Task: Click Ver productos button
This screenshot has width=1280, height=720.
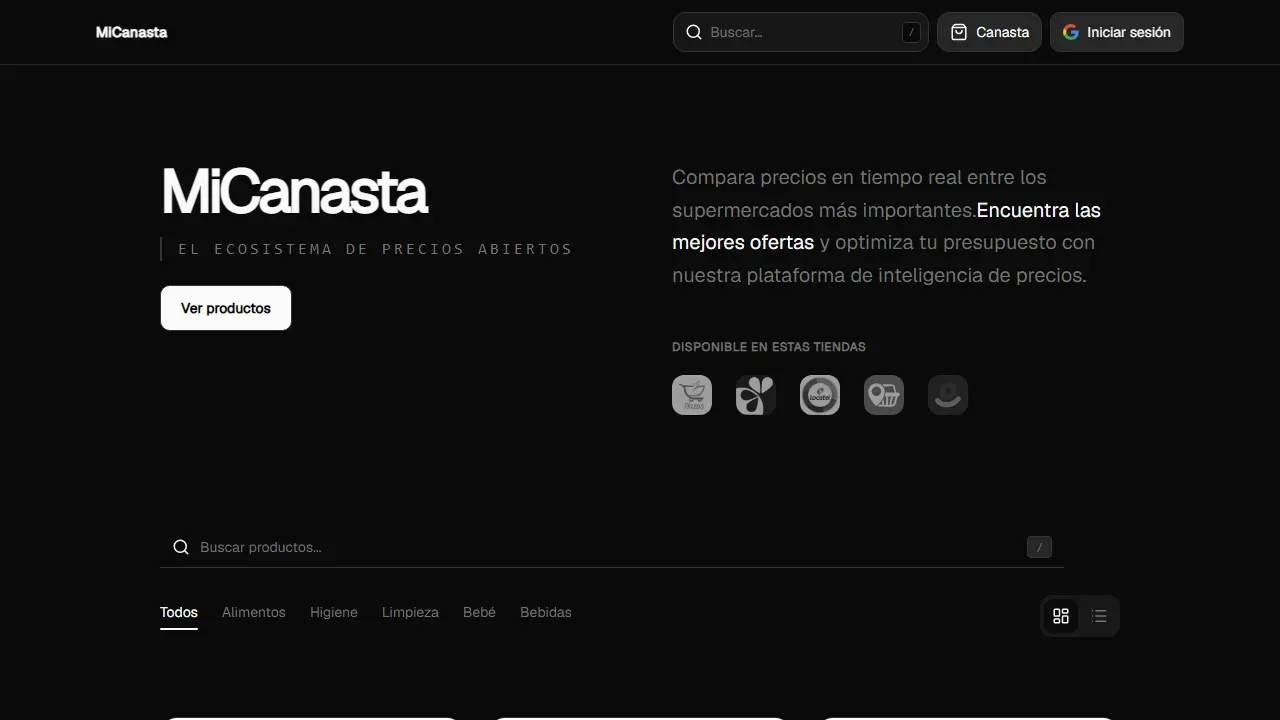Action: click(226, 308)
